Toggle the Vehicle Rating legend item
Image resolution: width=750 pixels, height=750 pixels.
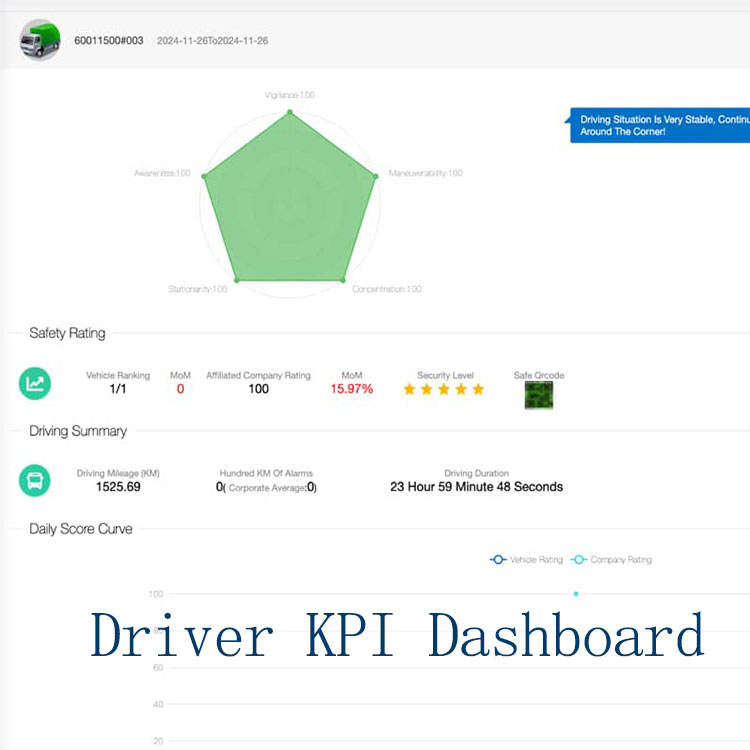526,559
